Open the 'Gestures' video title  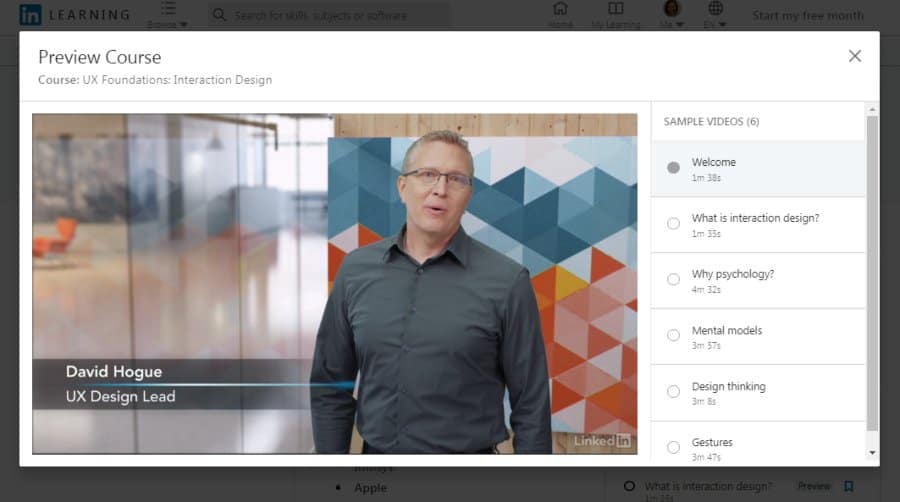tap(712, 442)
